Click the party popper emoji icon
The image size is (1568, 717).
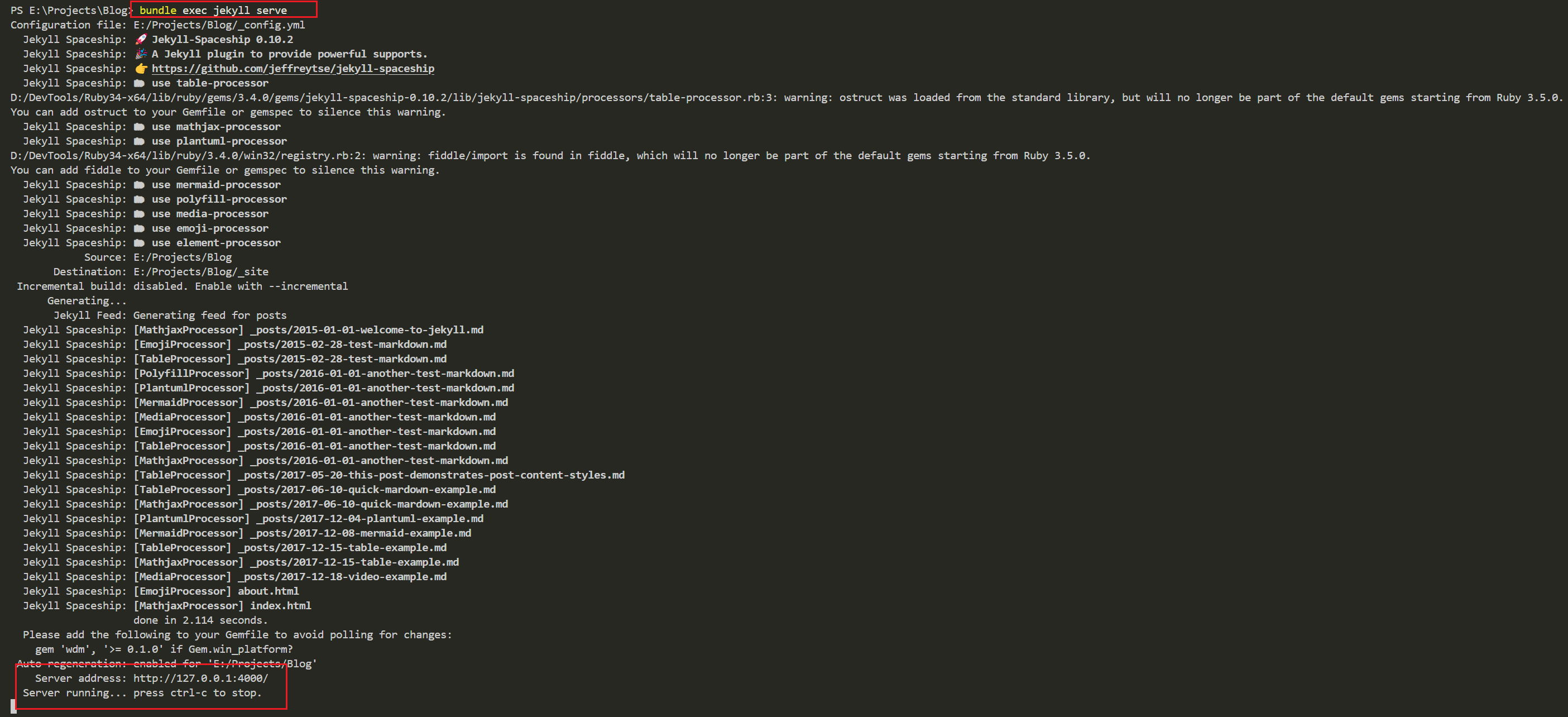(x=141, y=54)
